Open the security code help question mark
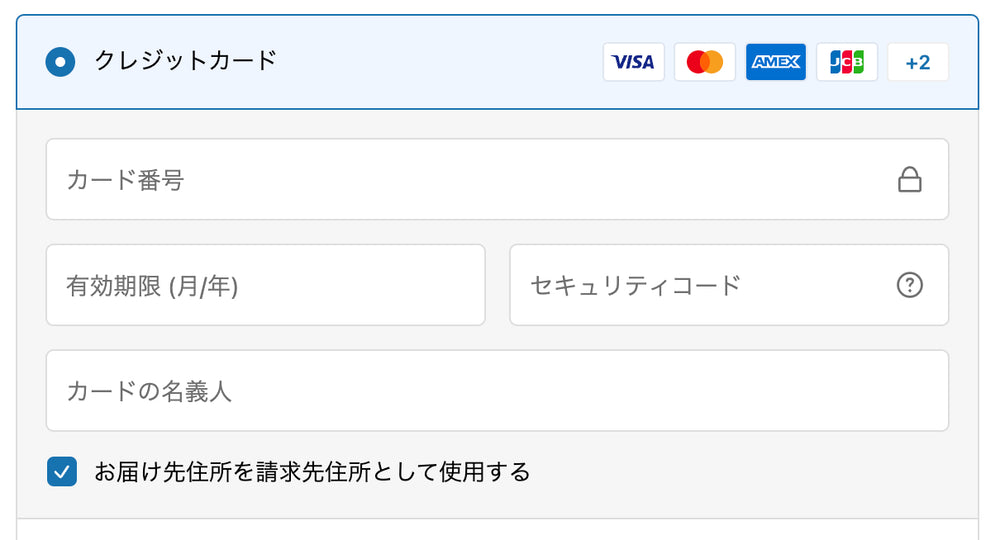 [x=909, y=285]
